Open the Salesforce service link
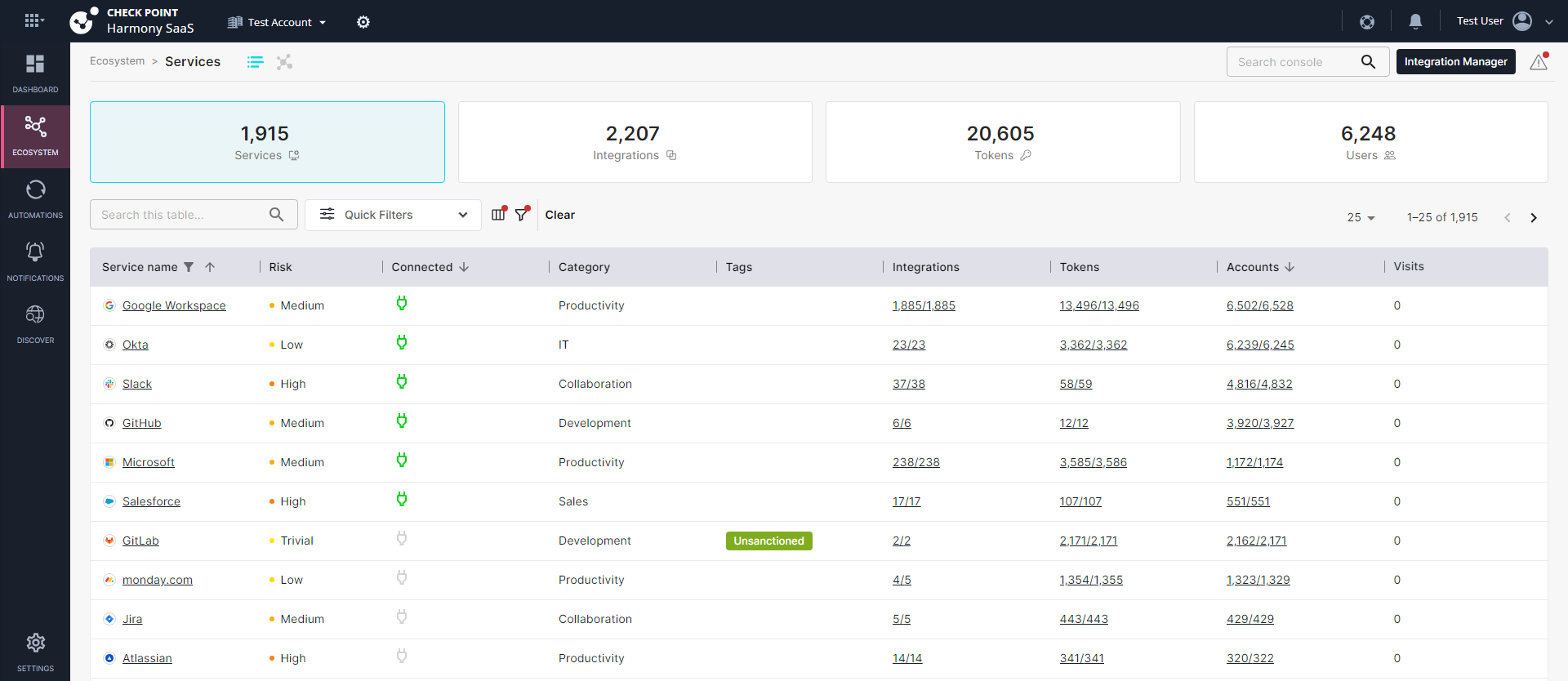The height and width of the screenshot is (681, 1568). 151,501
